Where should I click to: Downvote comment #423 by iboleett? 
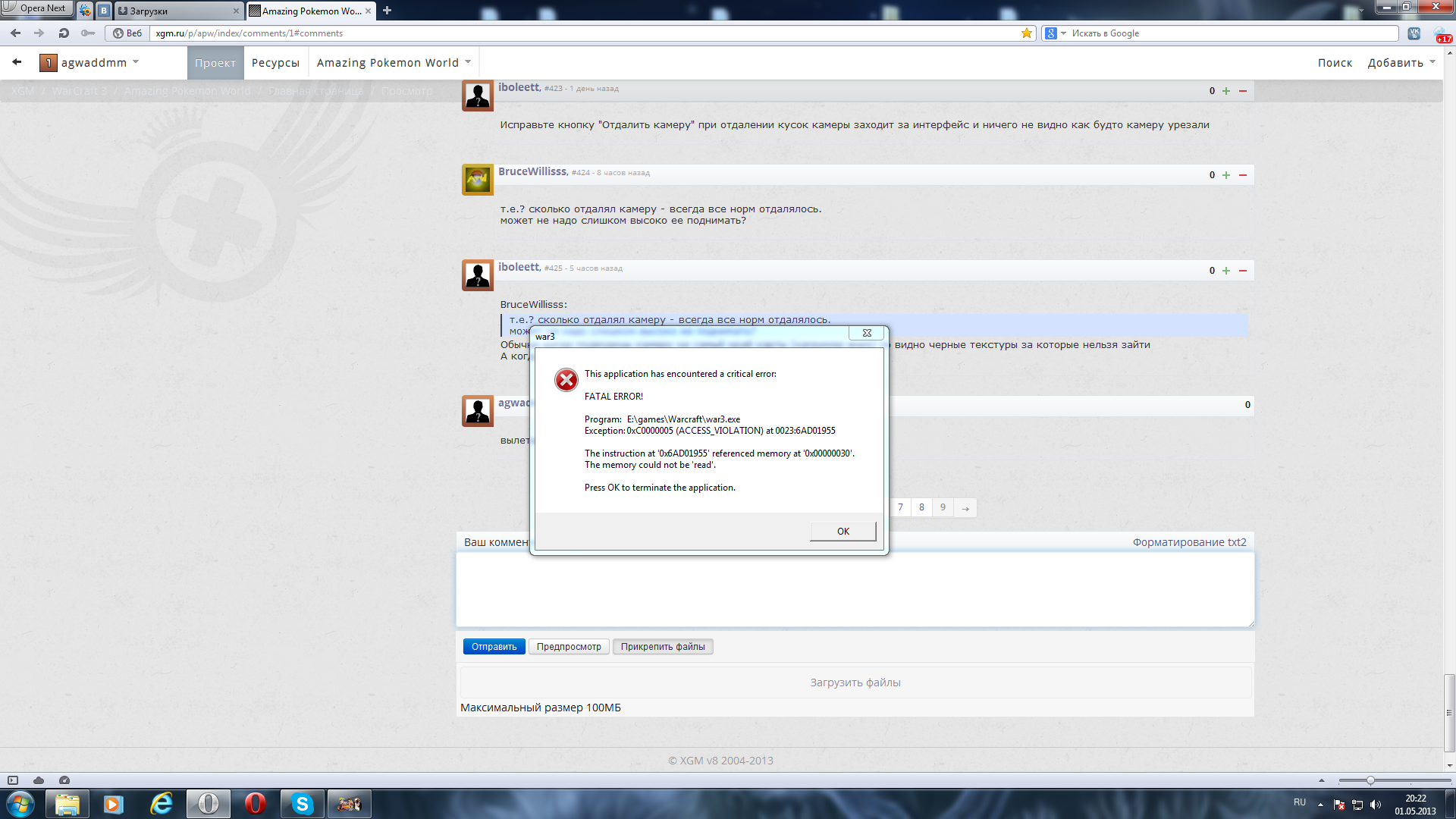(x=1242, y=91)
